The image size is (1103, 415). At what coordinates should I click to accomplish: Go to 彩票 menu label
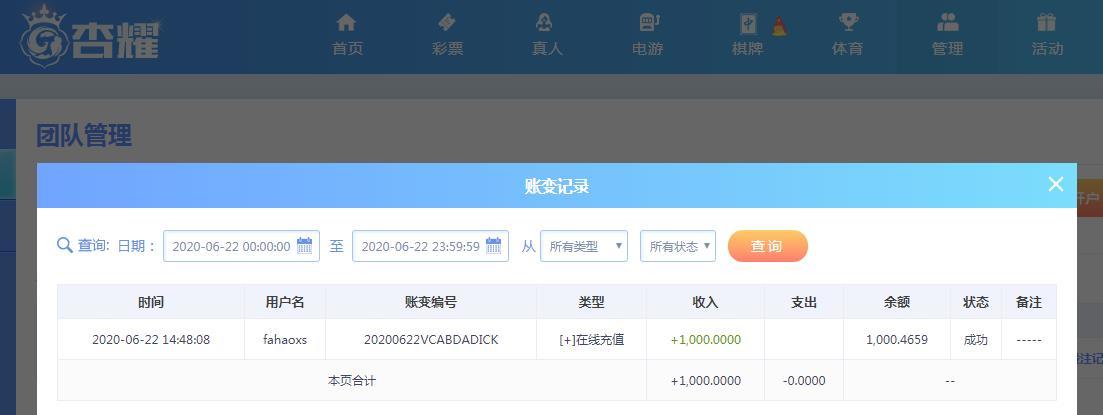coord(447,49)
